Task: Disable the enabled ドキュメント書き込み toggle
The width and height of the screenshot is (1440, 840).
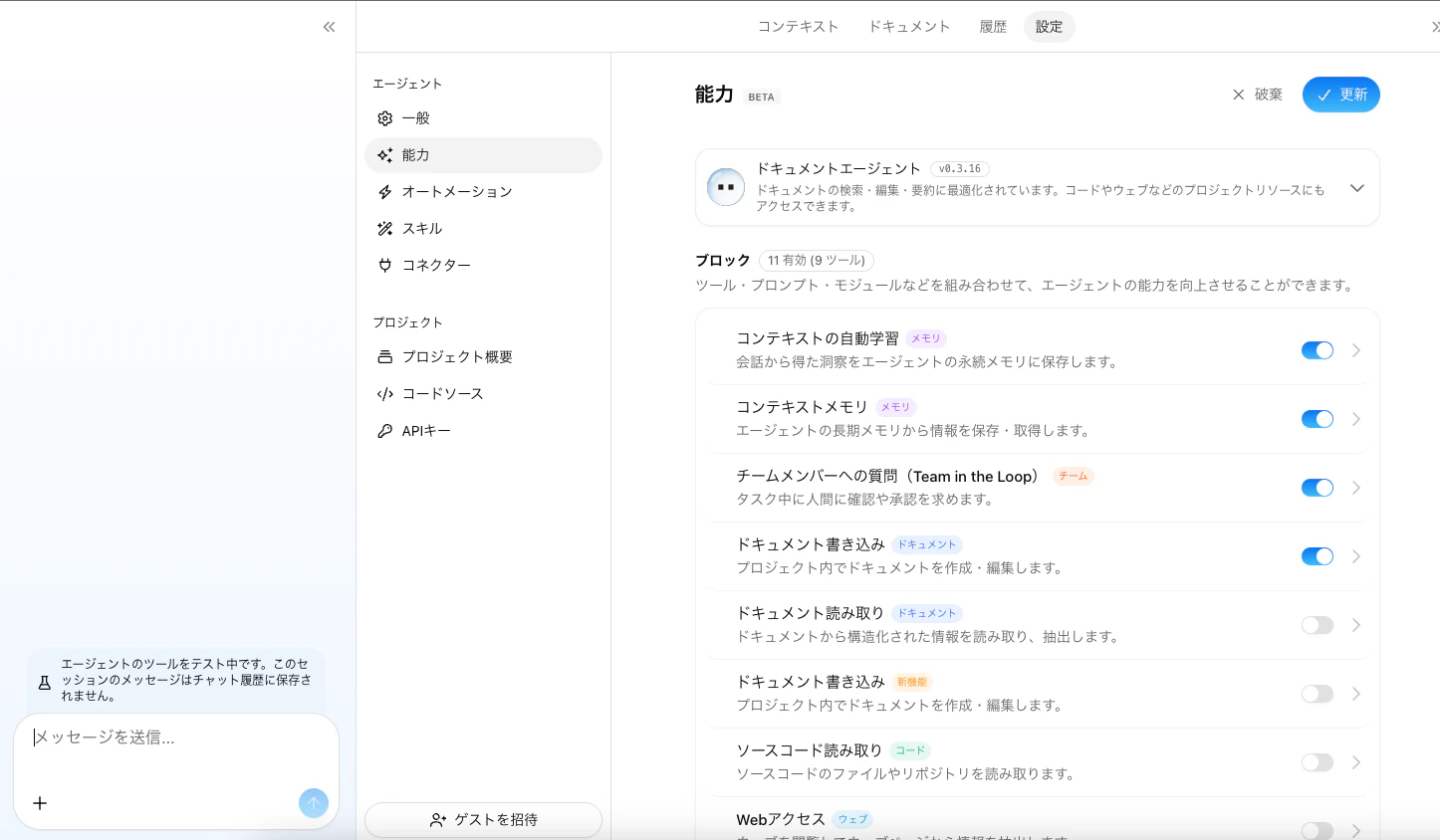Action: pyautogui.click(x=1318, y=556)
